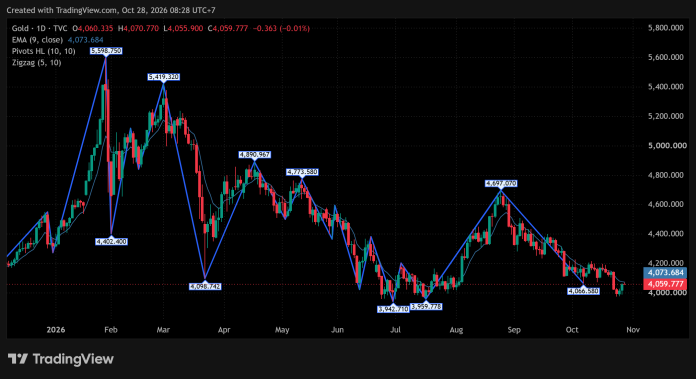696x379 pixels.
Task: Select the low value L4,055.900
Action: pos(183,28)
